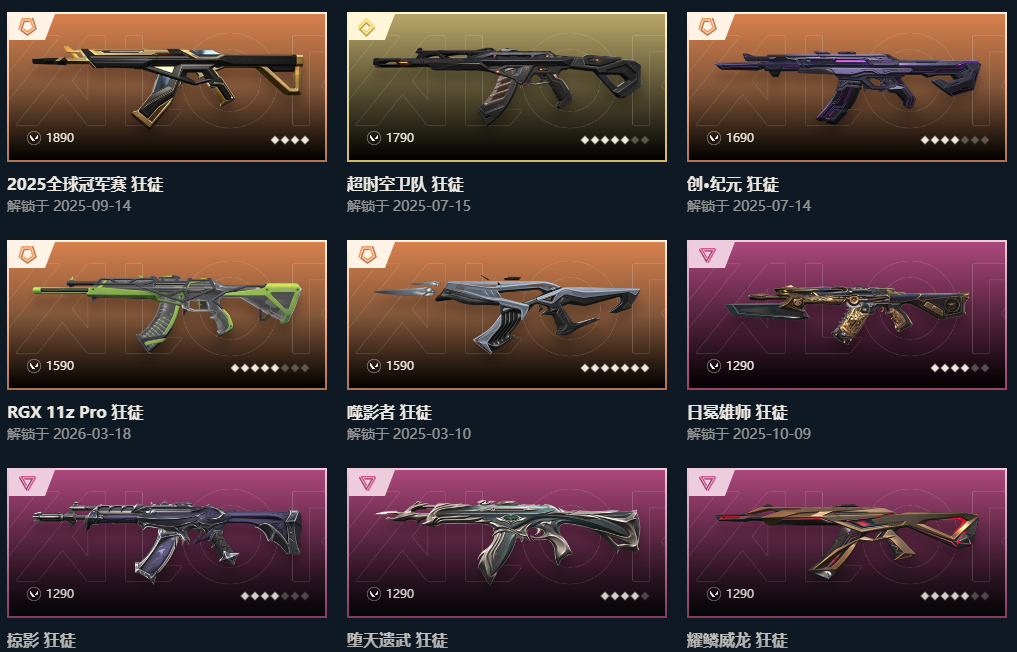This screenshot has height=652, width=1017.
Task: Click the tier badge on the RGX 11z Pro card
Action: 27,255
